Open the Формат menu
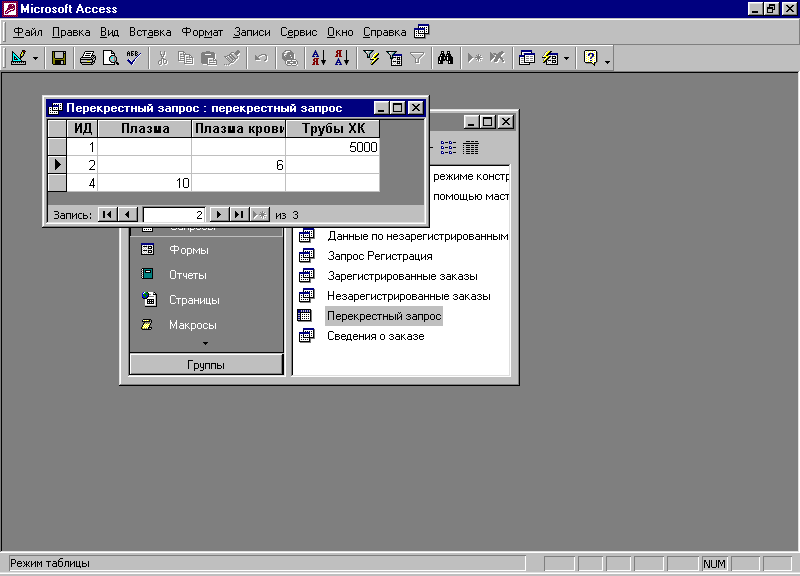 [202, 32]
